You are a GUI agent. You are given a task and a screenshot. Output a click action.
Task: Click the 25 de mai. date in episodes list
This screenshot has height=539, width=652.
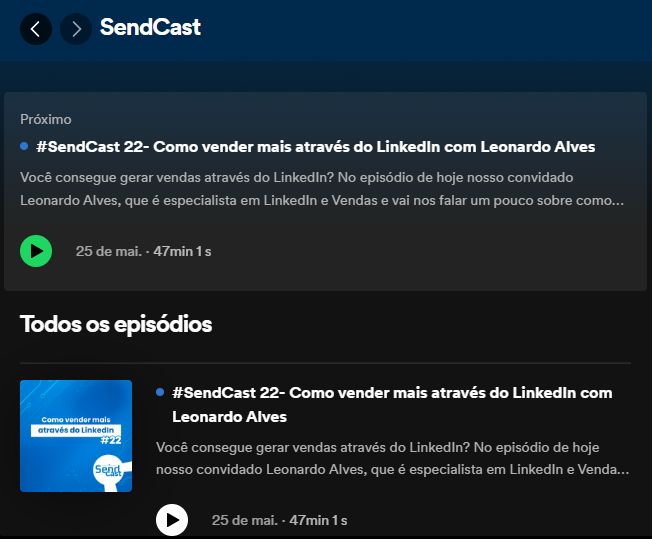pyautogui.click(x=244, y=520)
